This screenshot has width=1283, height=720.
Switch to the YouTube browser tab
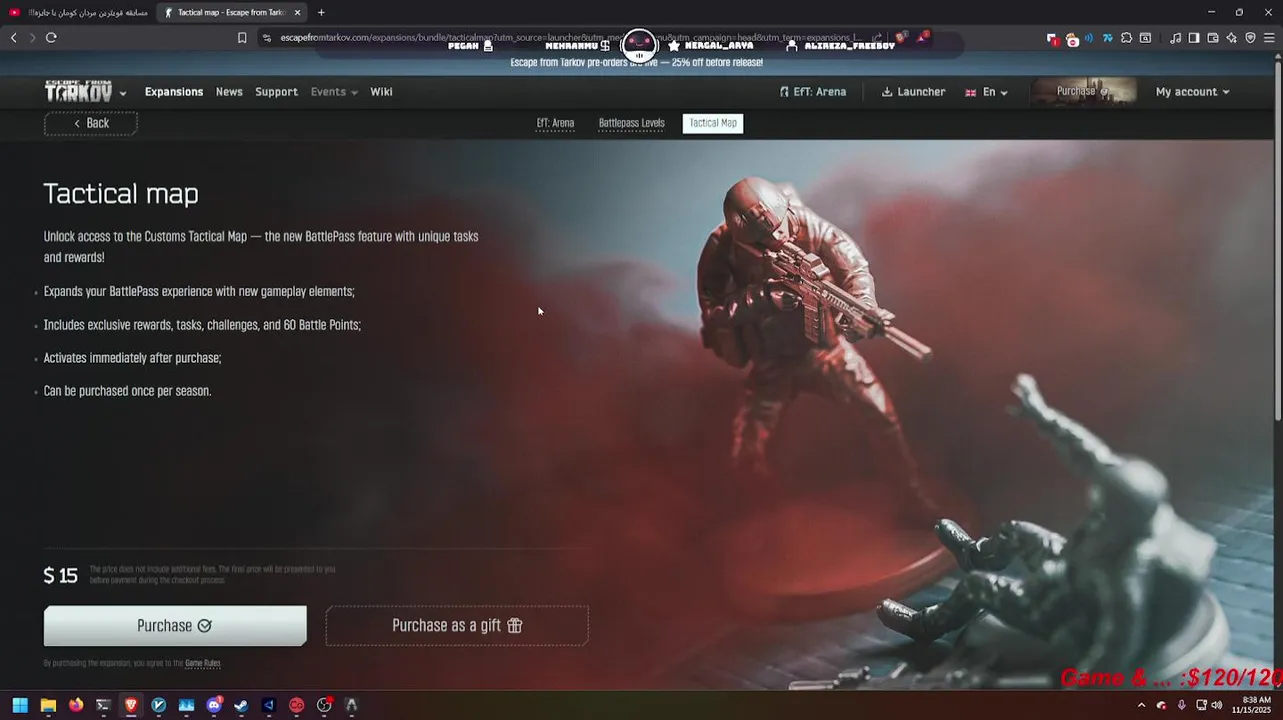point(79,12)
